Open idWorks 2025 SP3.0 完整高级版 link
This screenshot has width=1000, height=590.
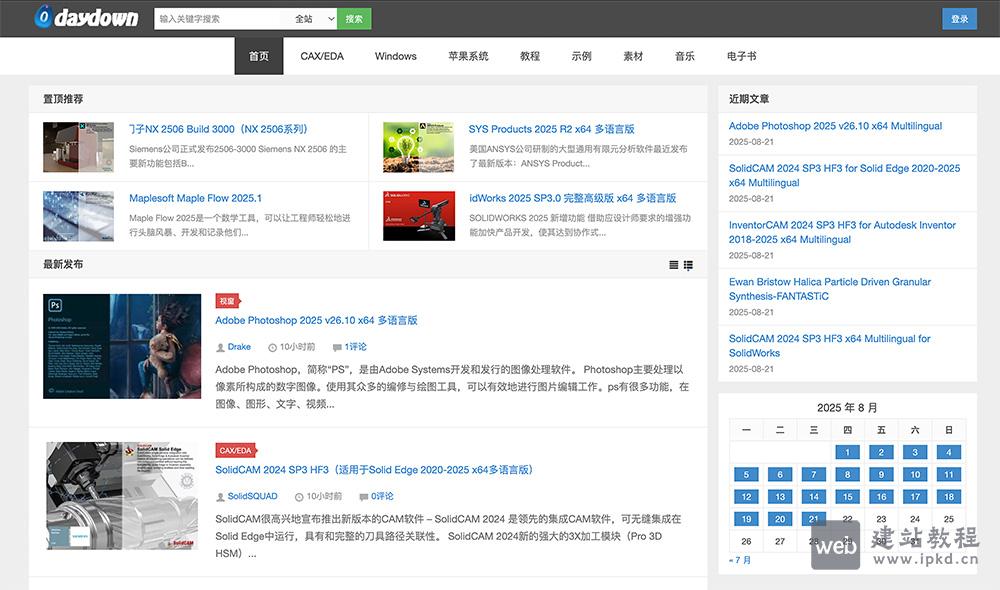pyautogui.click(x=573, y=198)
